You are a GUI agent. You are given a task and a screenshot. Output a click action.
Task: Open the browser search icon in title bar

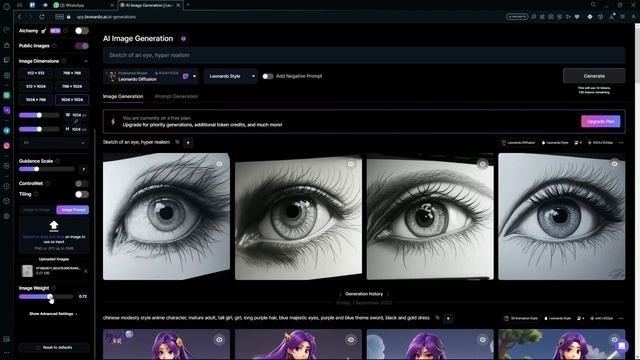tap(593, 5)
